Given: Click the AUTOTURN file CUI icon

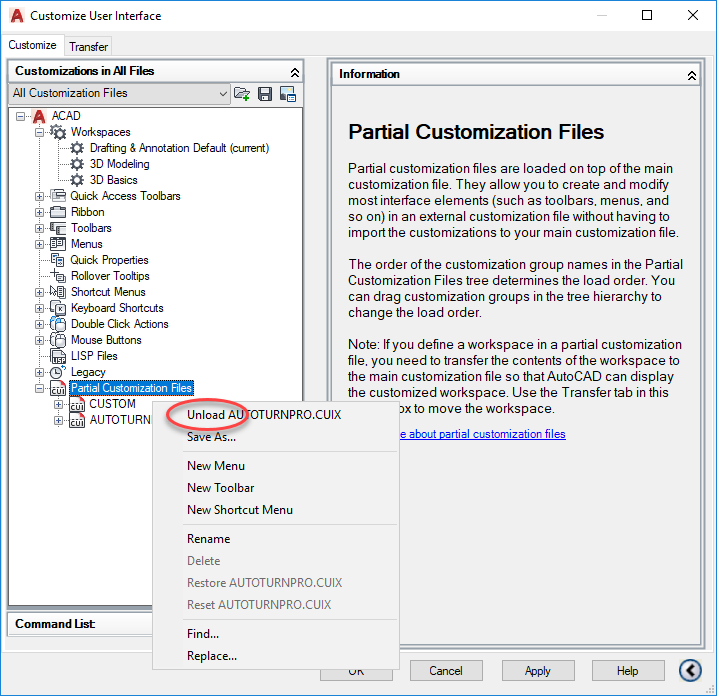Looking at the screenshot, I should pyautogui.click(x=77, y=420).
